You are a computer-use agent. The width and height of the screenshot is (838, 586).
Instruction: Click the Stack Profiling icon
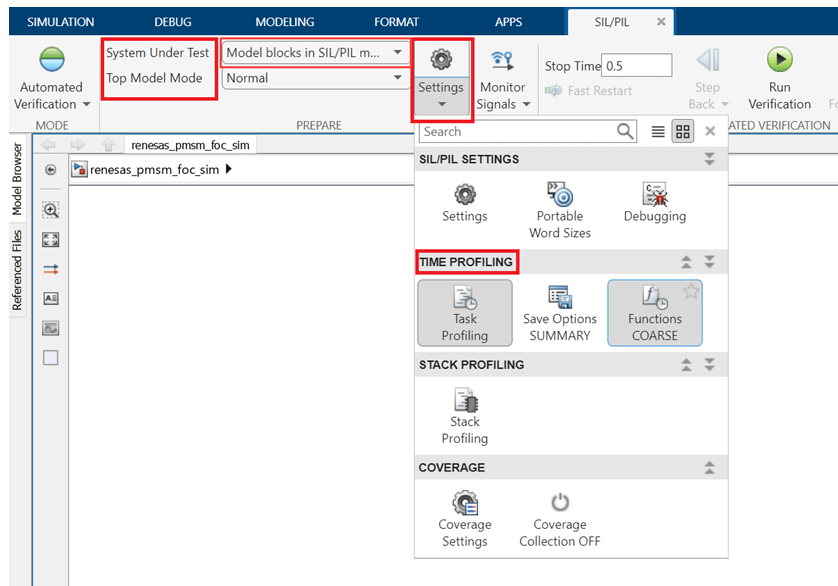tap(465, 401)
